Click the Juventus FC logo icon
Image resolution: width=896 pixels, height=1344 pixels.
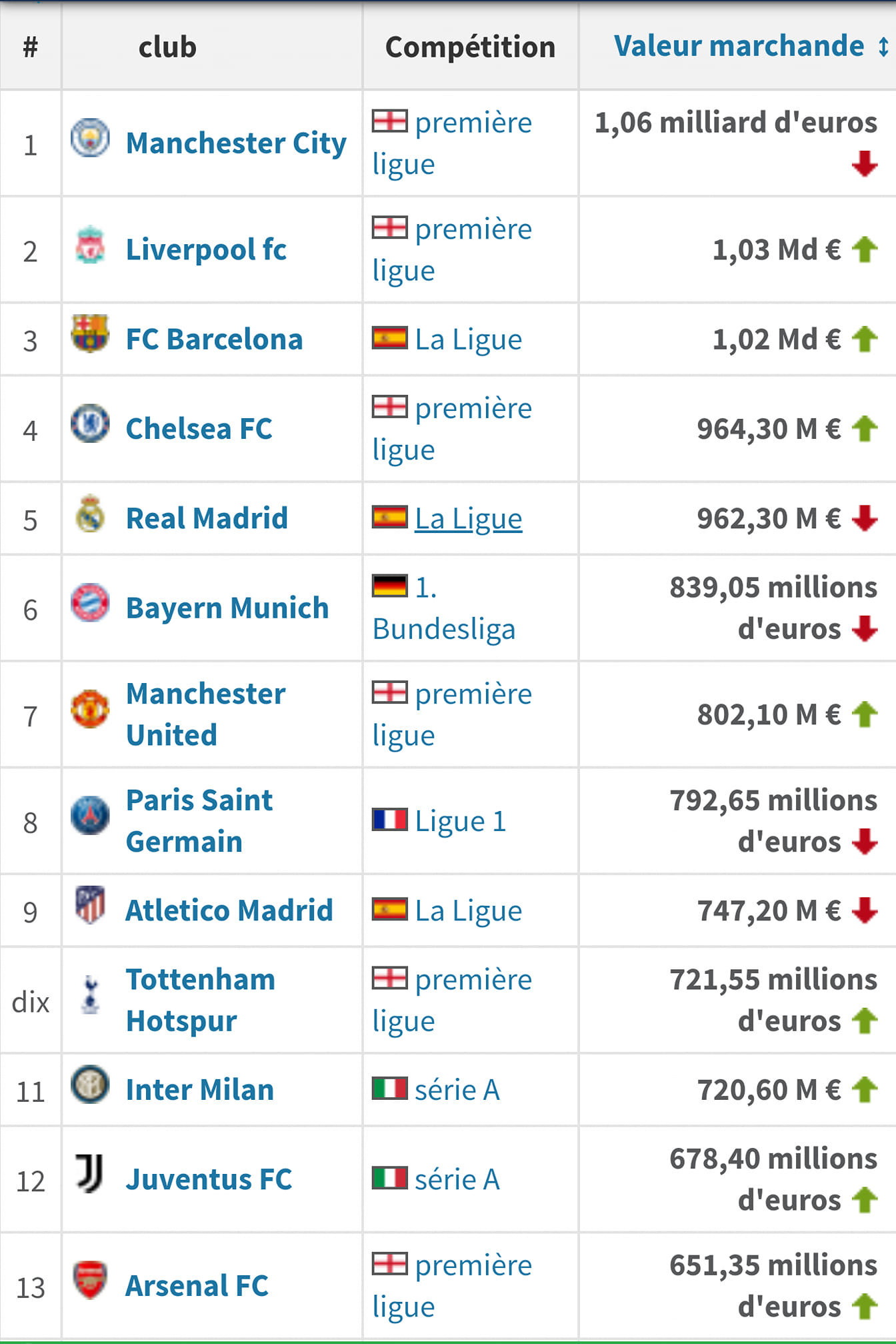90,1173
